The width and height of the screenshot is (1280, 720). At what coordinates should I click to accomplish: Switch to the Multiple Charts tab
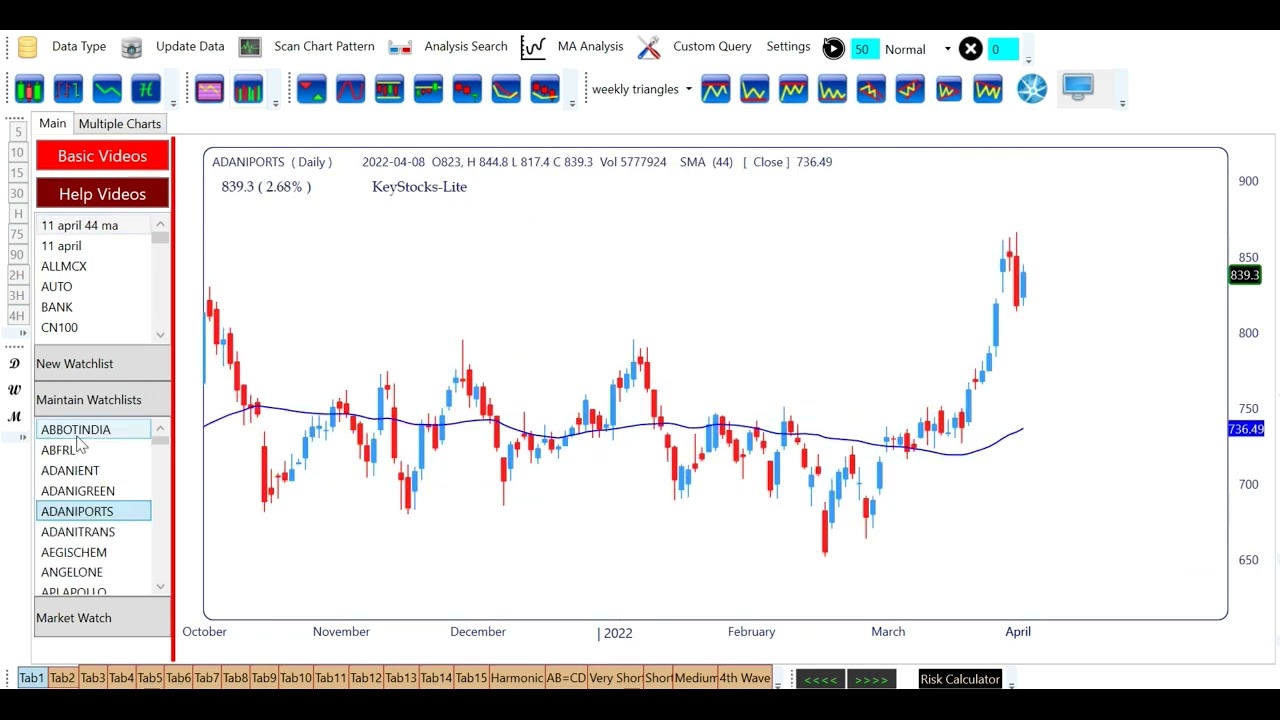click(120, 124)
